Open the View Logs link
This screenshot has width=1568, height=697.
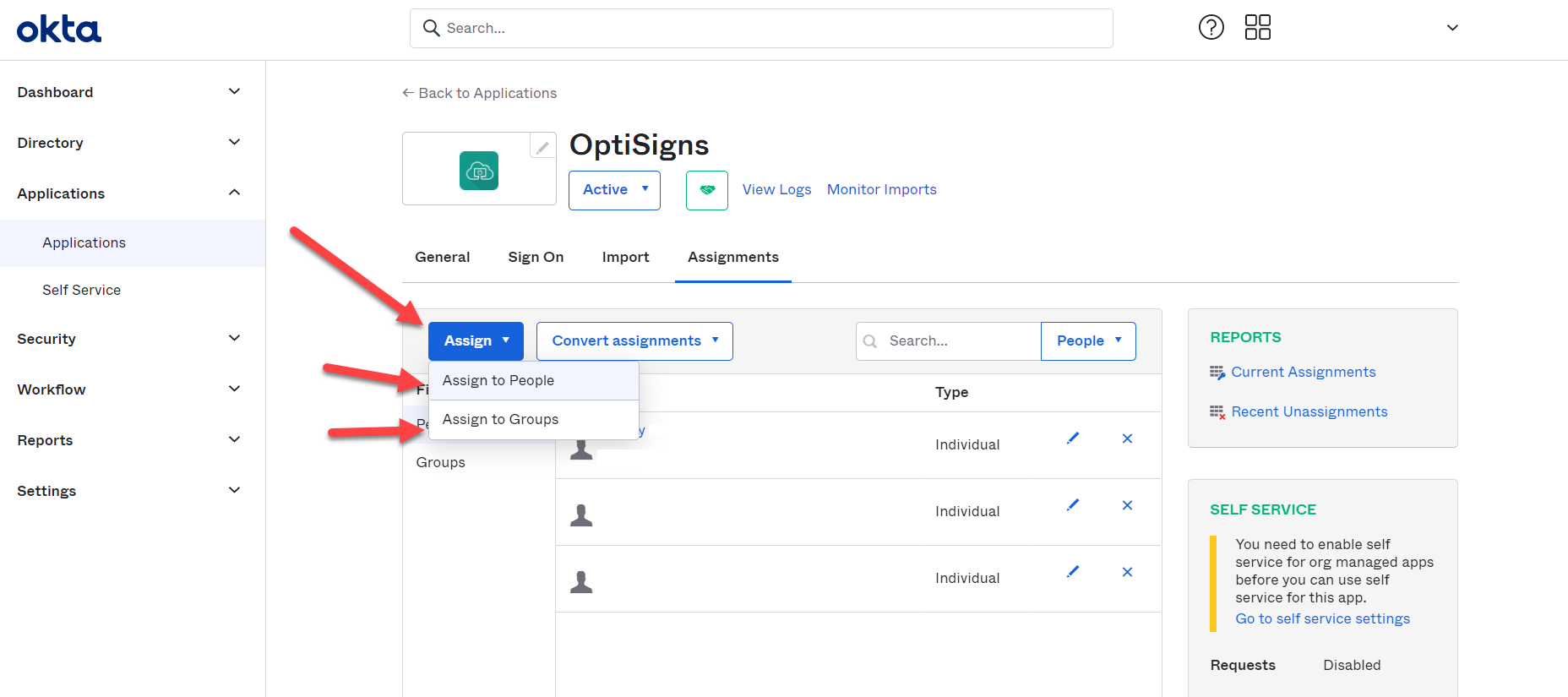776,190
